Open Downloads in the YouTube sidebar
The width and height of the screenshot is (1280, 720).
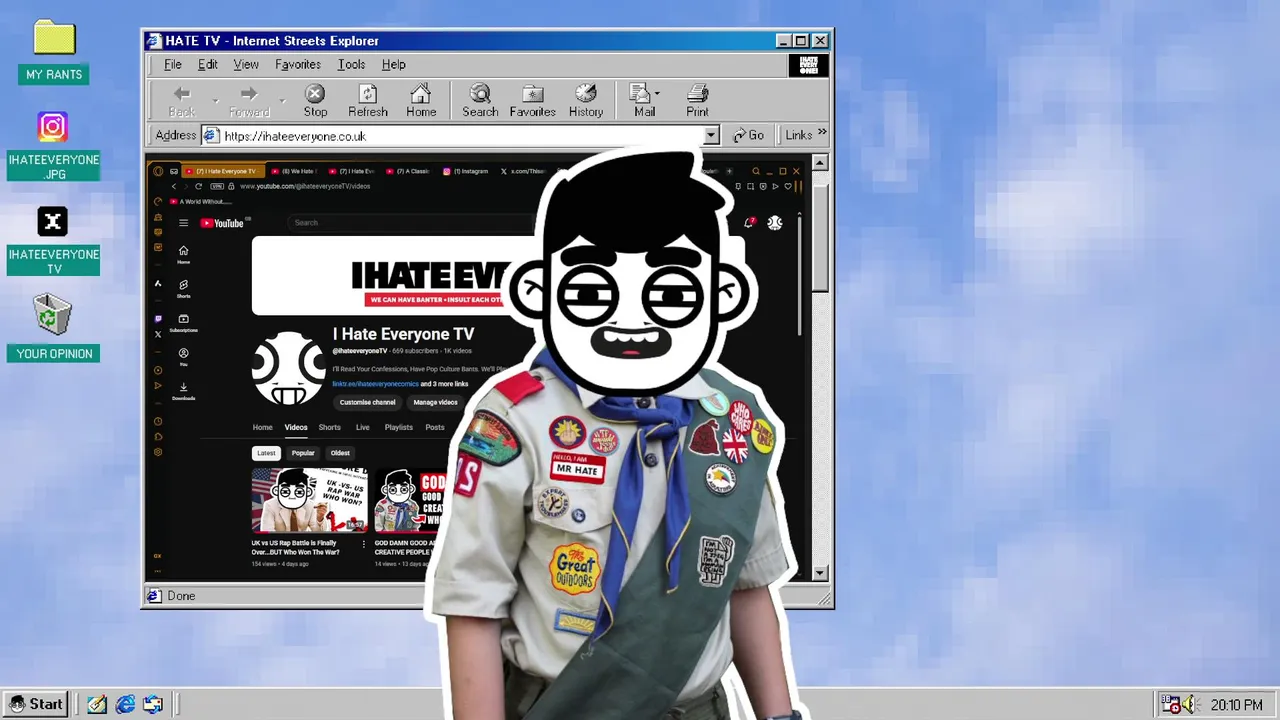click(x=183, y=391)
